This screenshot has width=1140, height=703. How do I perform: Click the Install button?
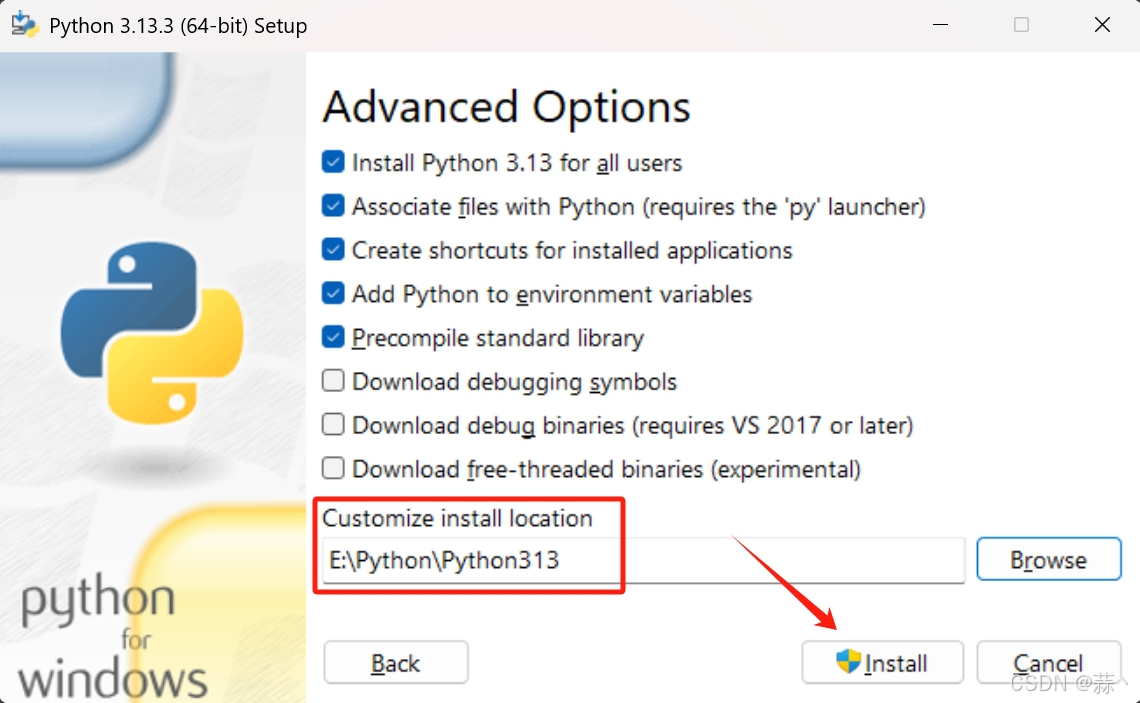pyautogui.click(x=882, y=662)
